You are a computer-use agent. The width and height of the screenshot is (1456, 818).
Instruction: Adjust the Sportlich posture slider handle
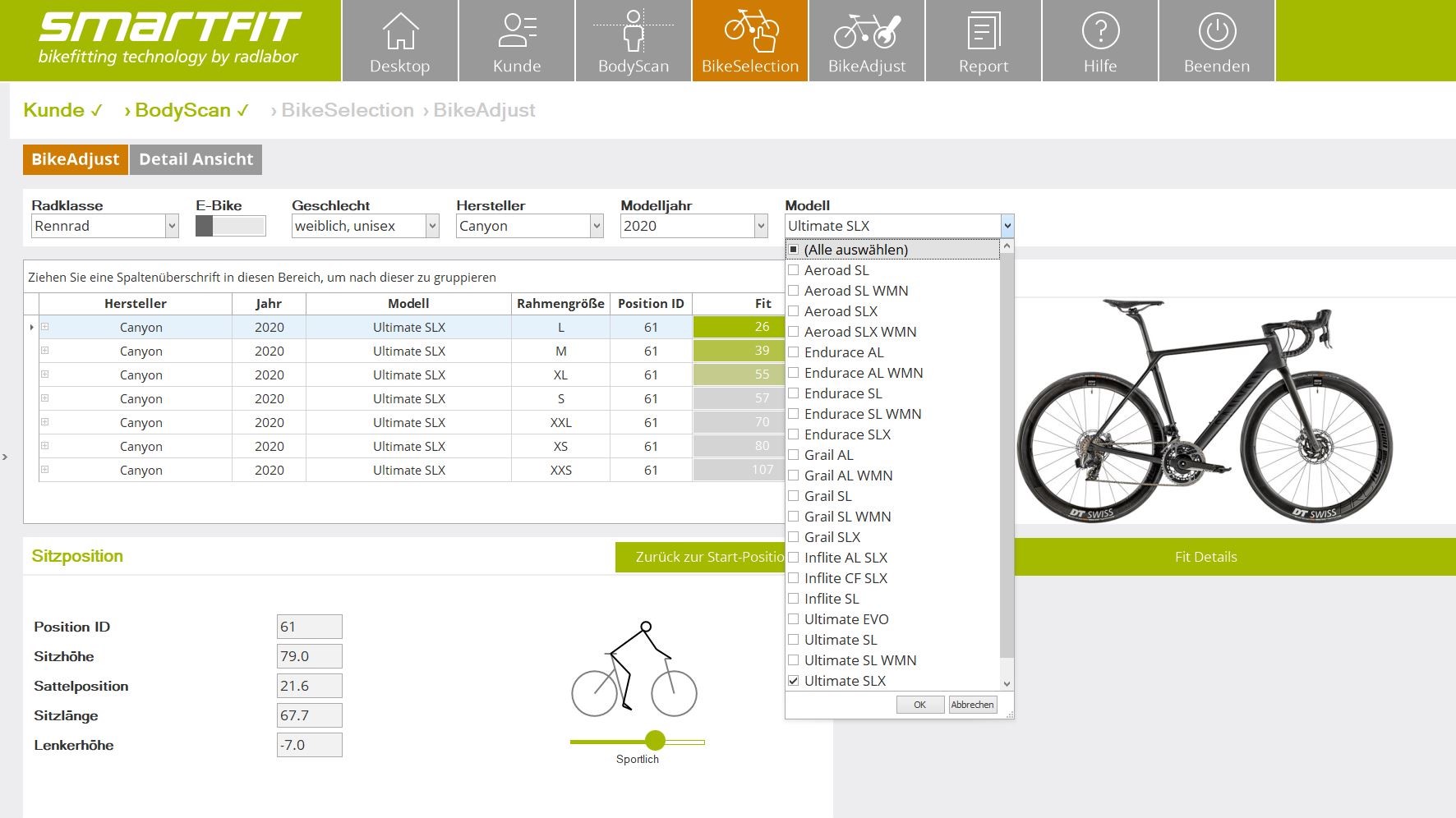655,741
